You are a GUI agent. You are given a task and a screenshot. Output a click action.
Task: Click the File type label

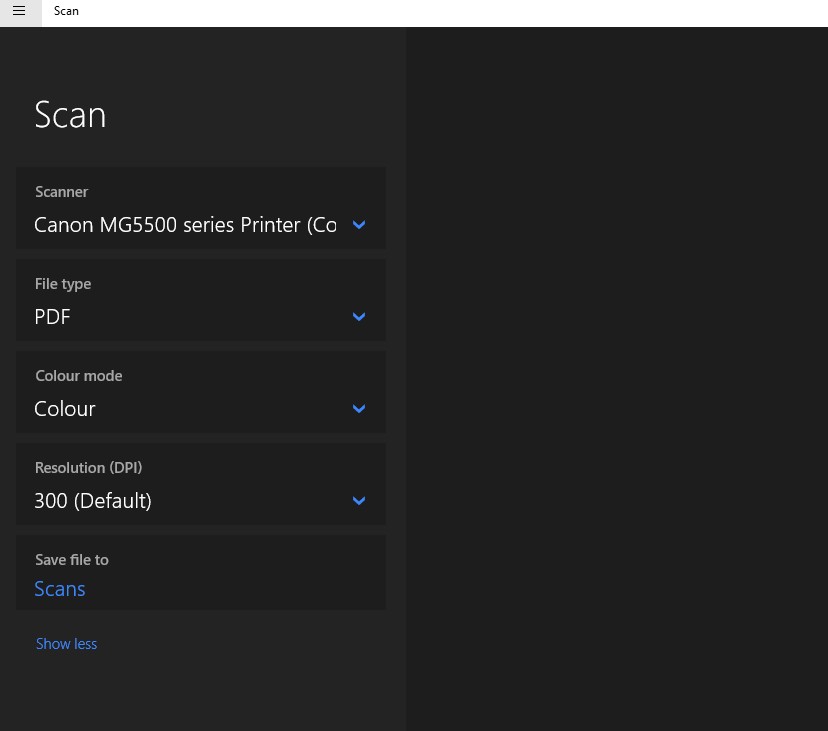63,284
